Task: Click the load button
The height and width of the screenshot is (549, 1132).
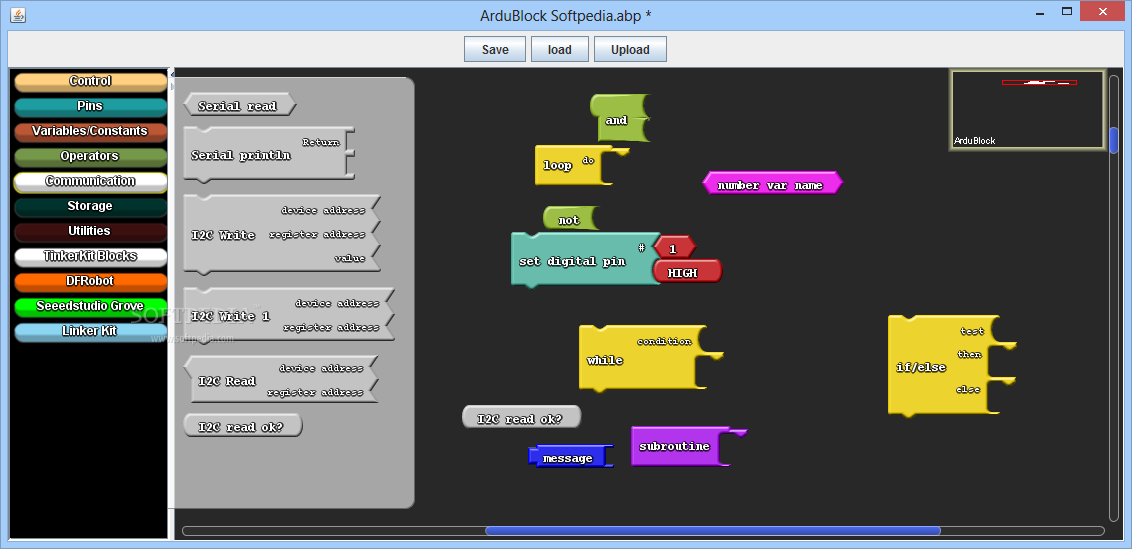Action: click(x=560, y=50)
